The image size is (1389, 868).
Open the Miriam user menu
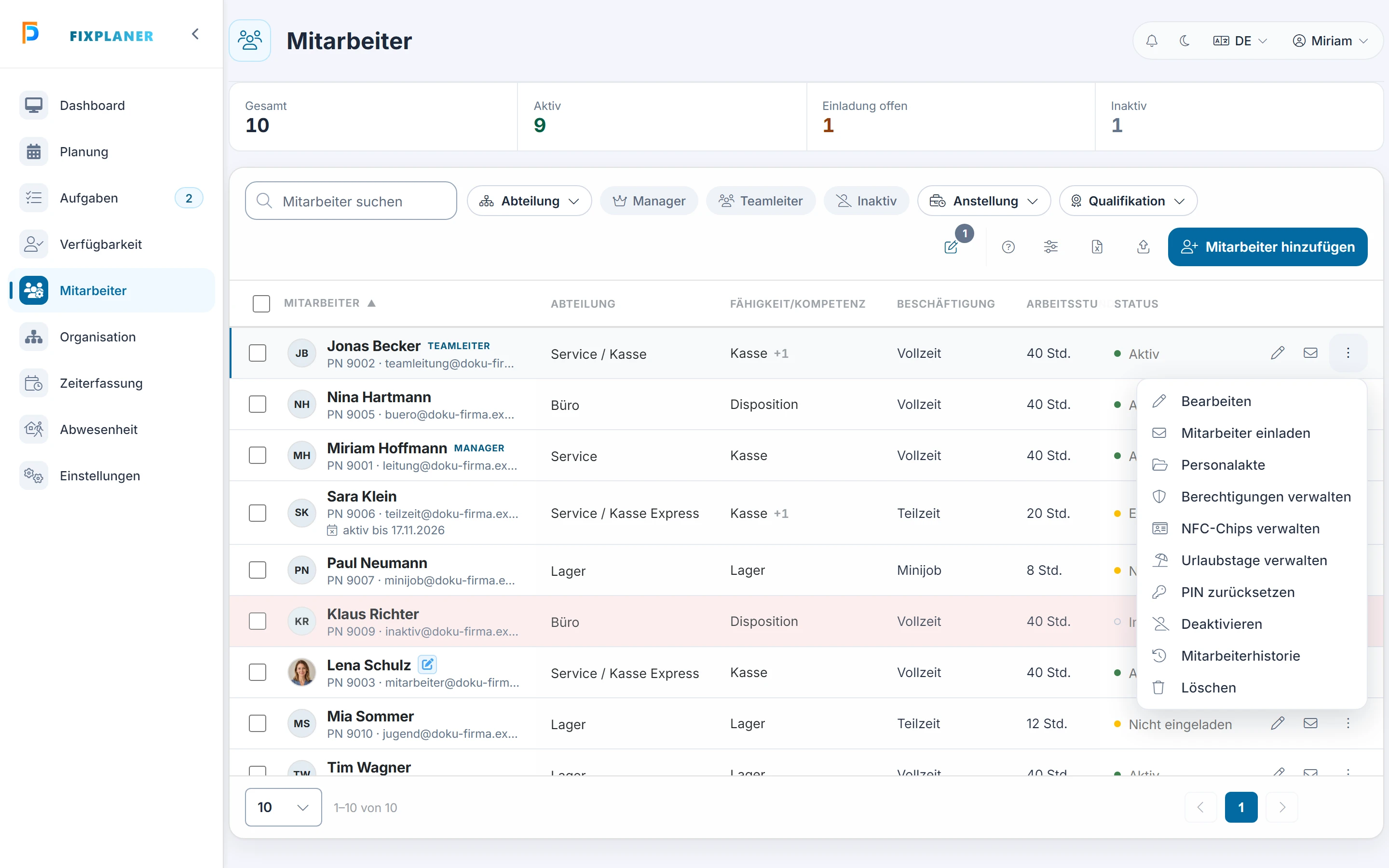pyautogui.click(x=1330, y=41)
